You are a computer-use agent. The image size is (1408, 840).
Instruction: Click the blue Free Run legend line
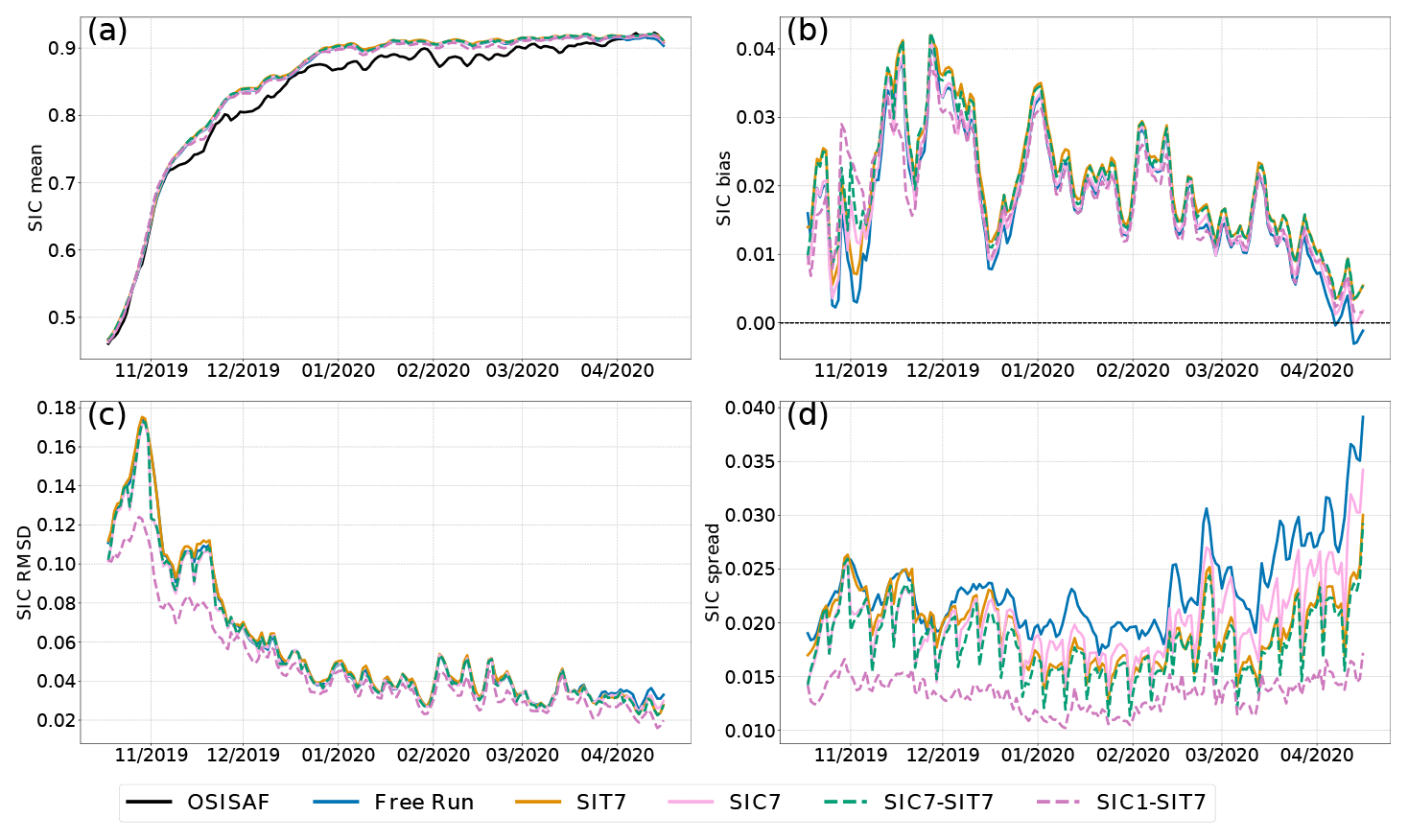click(336, 803)
